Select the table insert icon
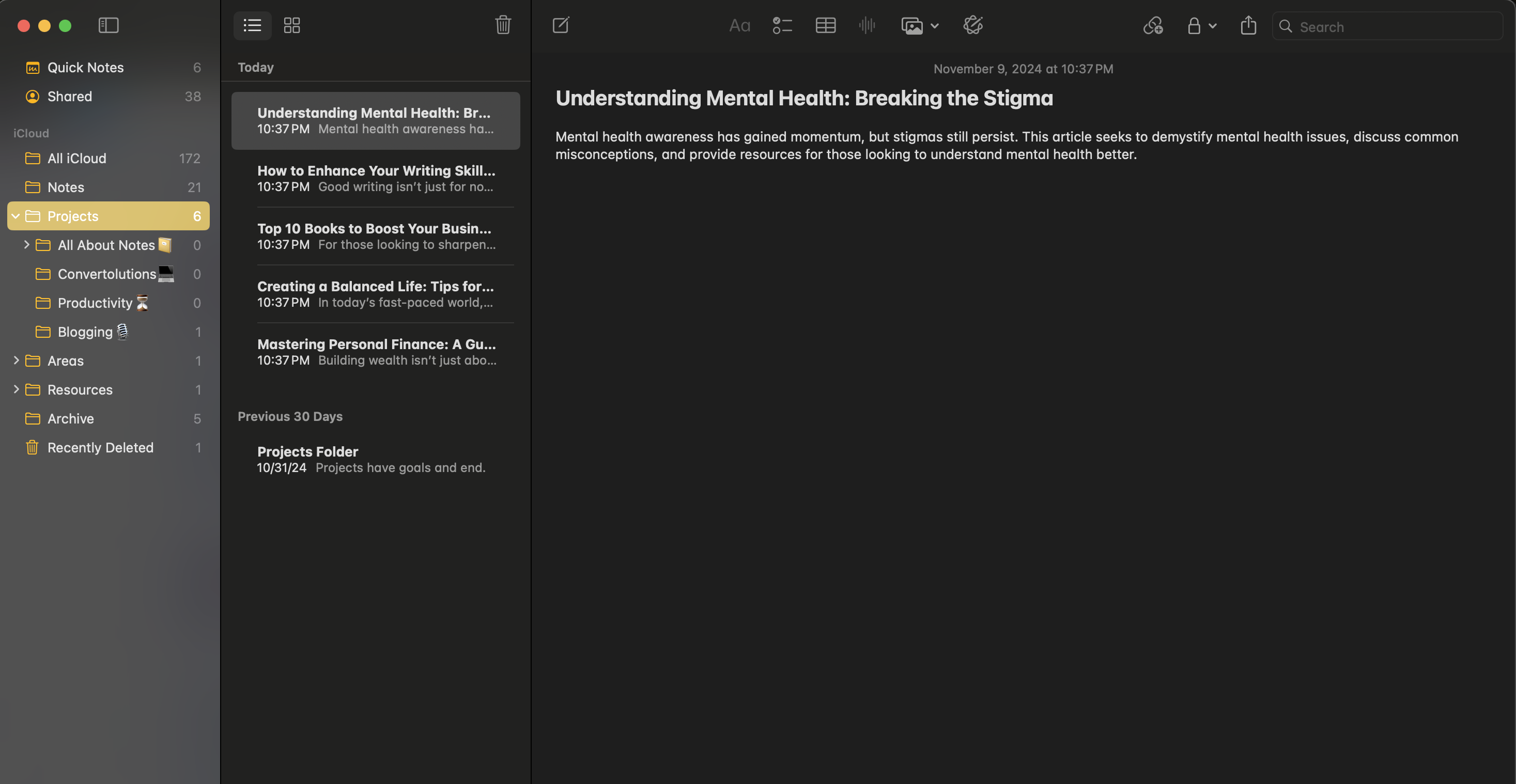The width and height of the screenshot is (1516, 784). 825,25
